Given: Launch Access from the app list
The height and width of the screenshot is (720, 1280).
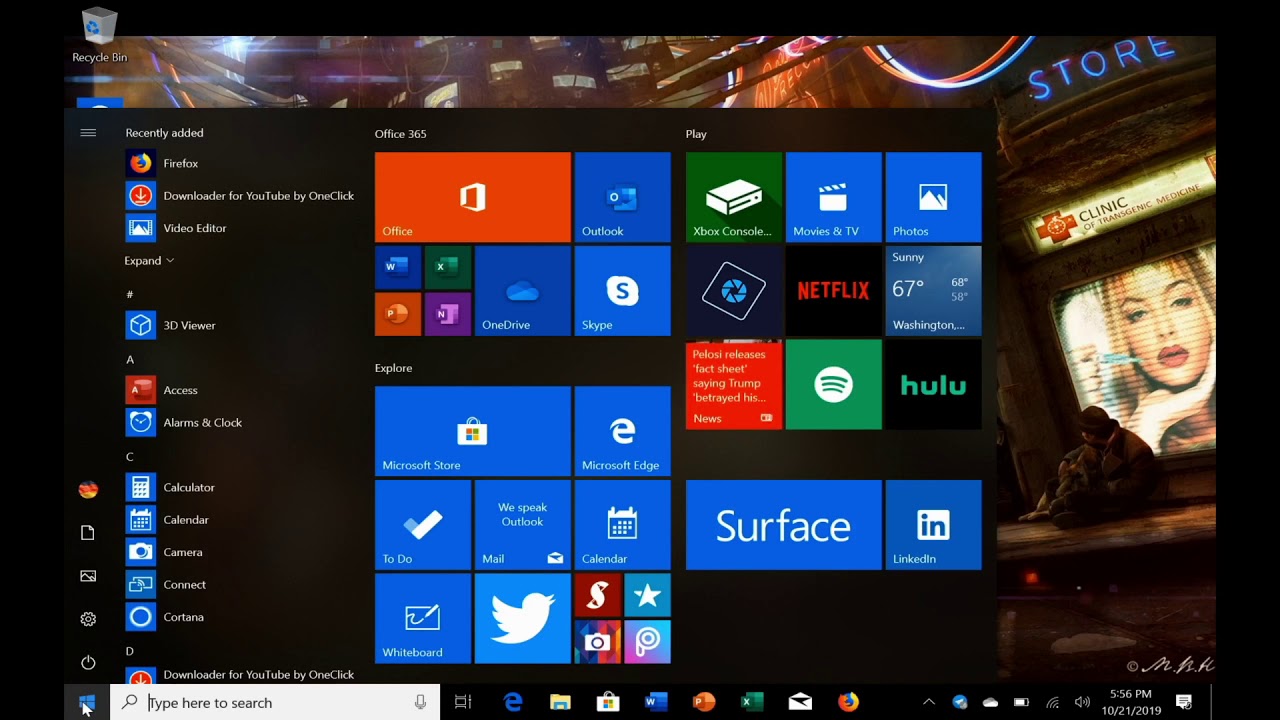Looking at the screenshot, I should (240, 390).
